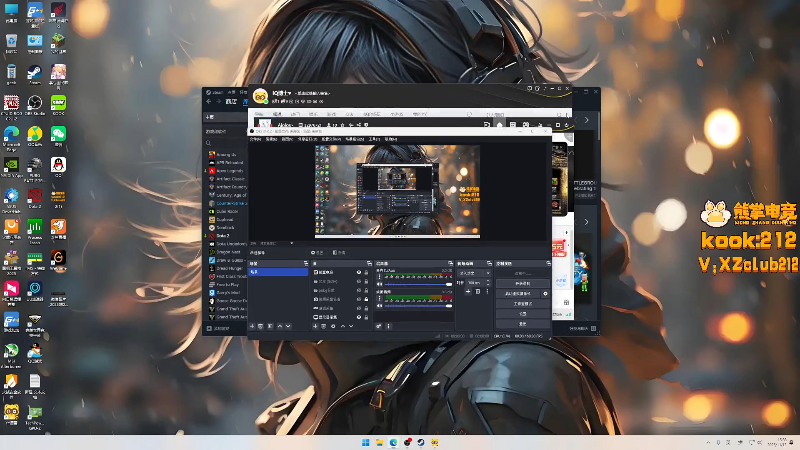The height and width of the screenshot is (450, 800).
Task: Click Start Virtual Camera in Controls
Action: click(518, 293)
